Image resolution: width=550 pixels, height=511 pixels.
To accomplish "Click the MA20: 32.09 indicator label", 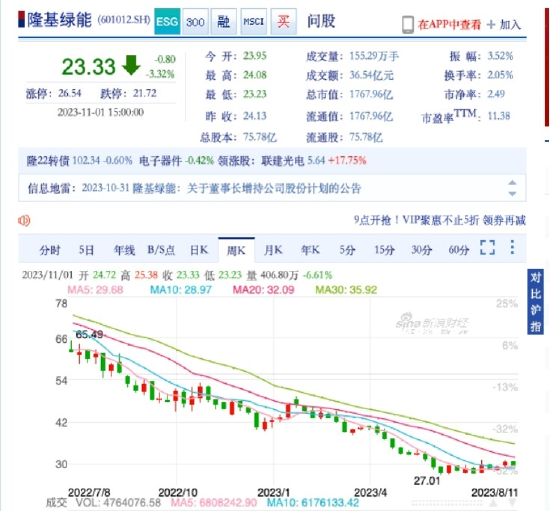I will pos(263,290).
